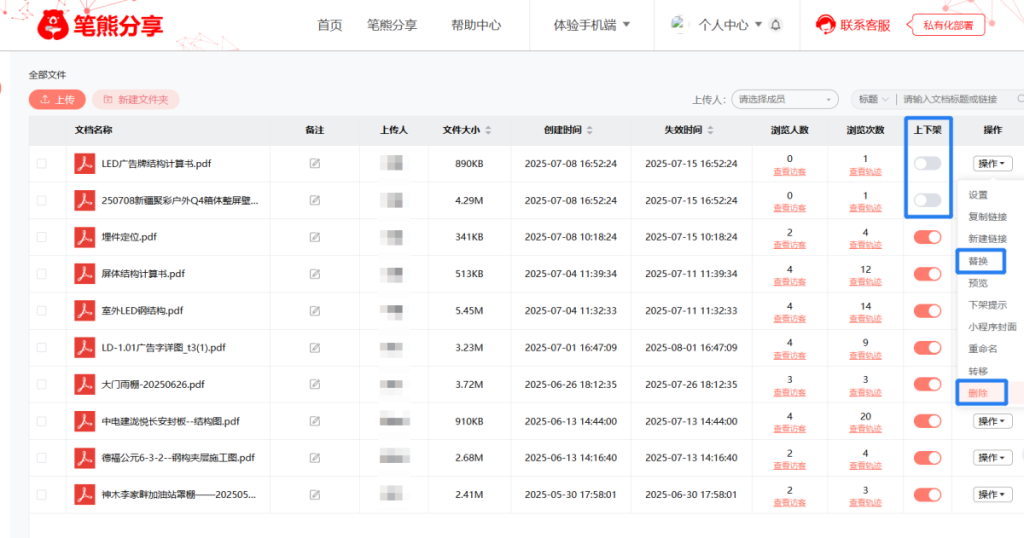Click PDF icon for 埋件定位.pdf

(x=84, y=237)
